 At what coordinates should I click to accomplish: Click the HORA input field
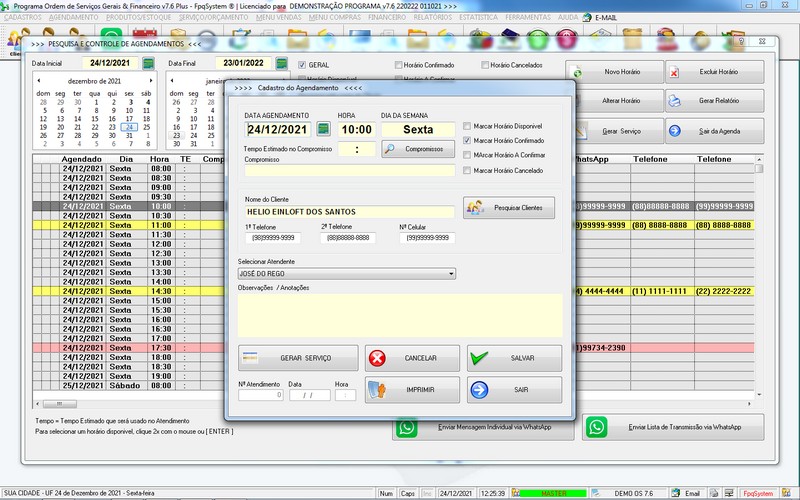point(357,130)
